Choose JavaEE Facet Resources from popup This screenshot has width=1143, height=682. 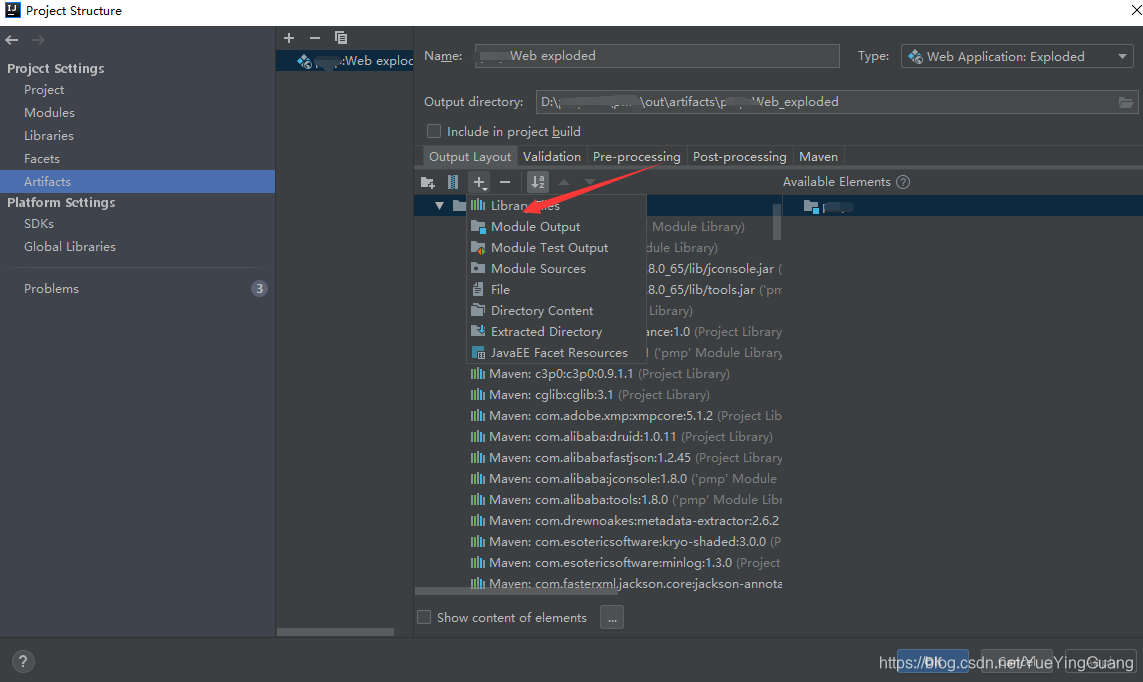556,353
